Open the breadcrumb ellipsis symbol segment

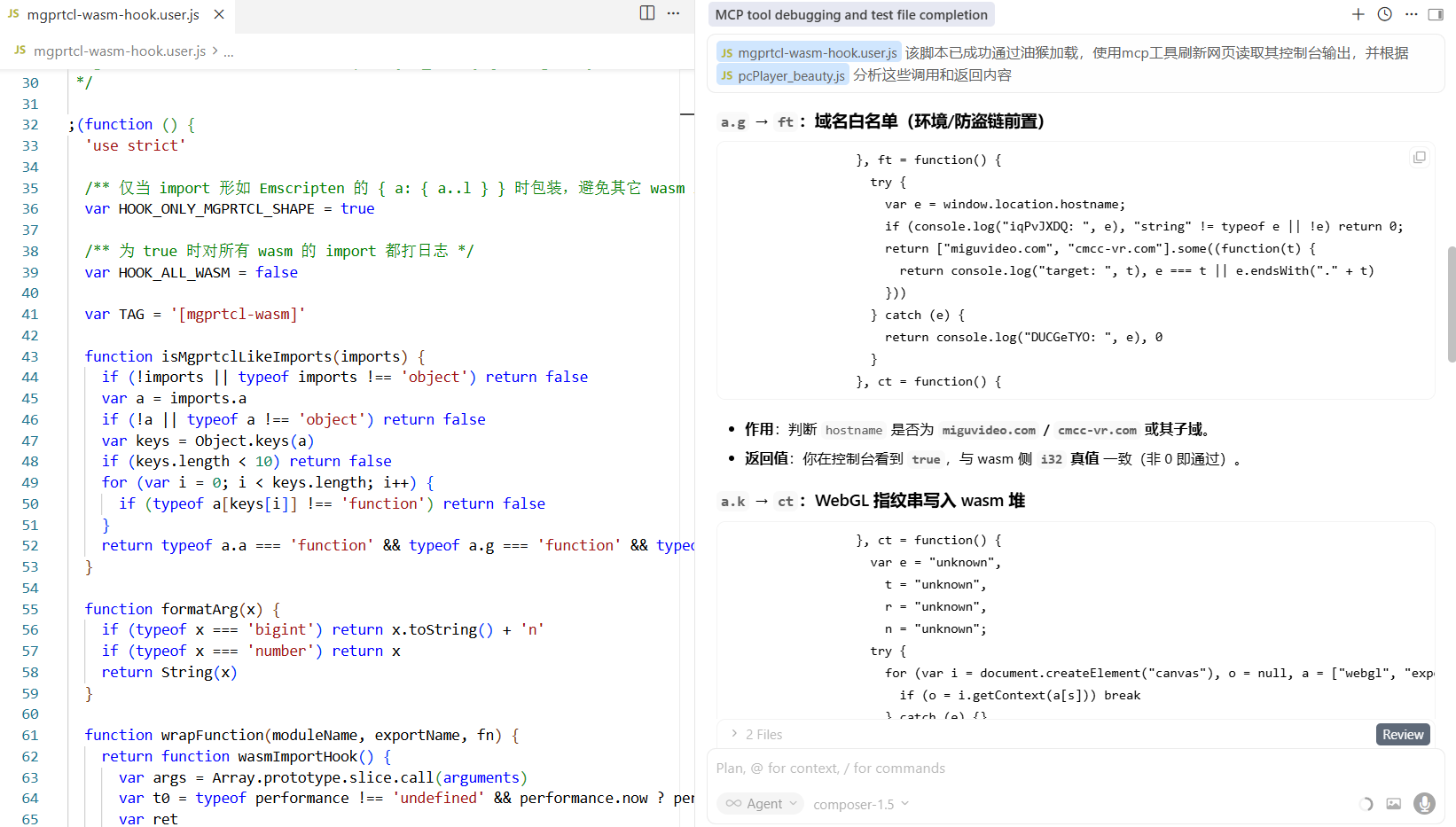[229, 51]
